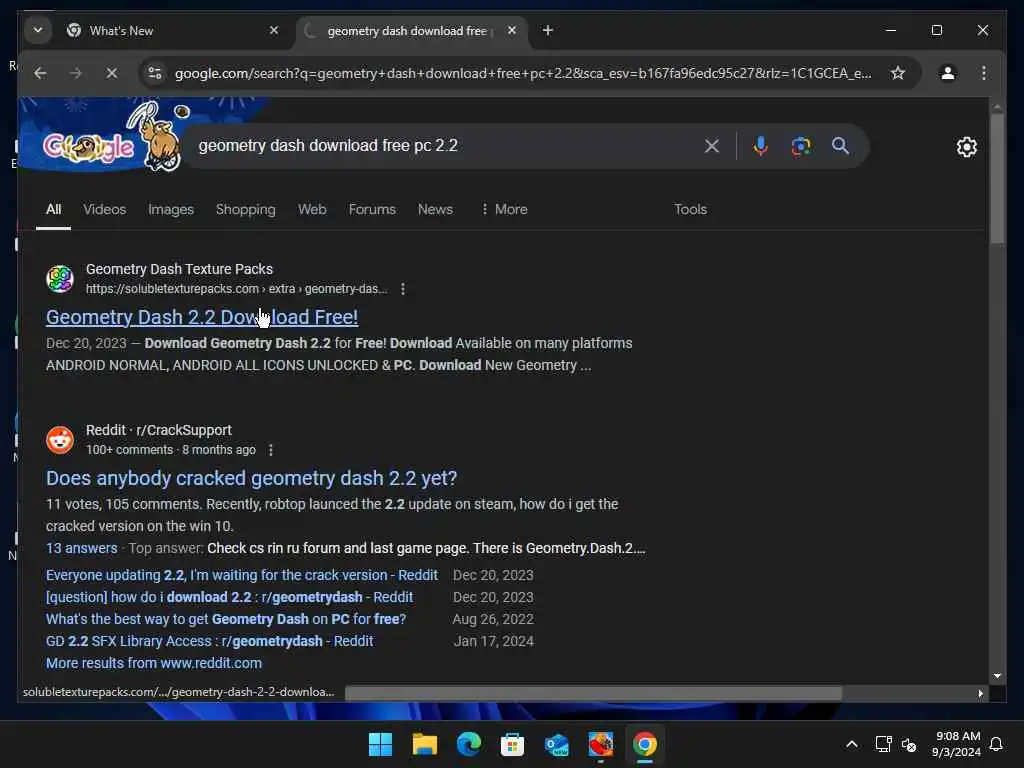The image size is (1024, 768).
Task: Open the Forums filter
Action: point(372,210)
